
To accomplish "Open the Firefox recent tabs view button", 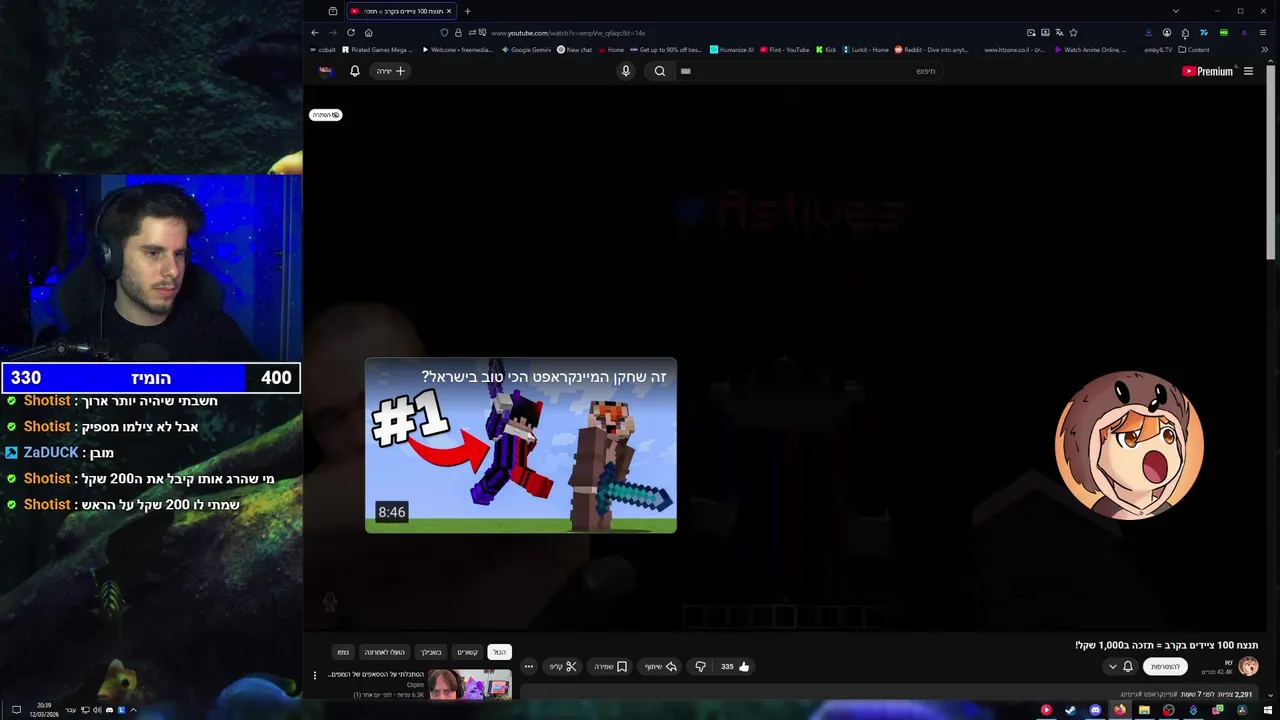I will (333, 11).
